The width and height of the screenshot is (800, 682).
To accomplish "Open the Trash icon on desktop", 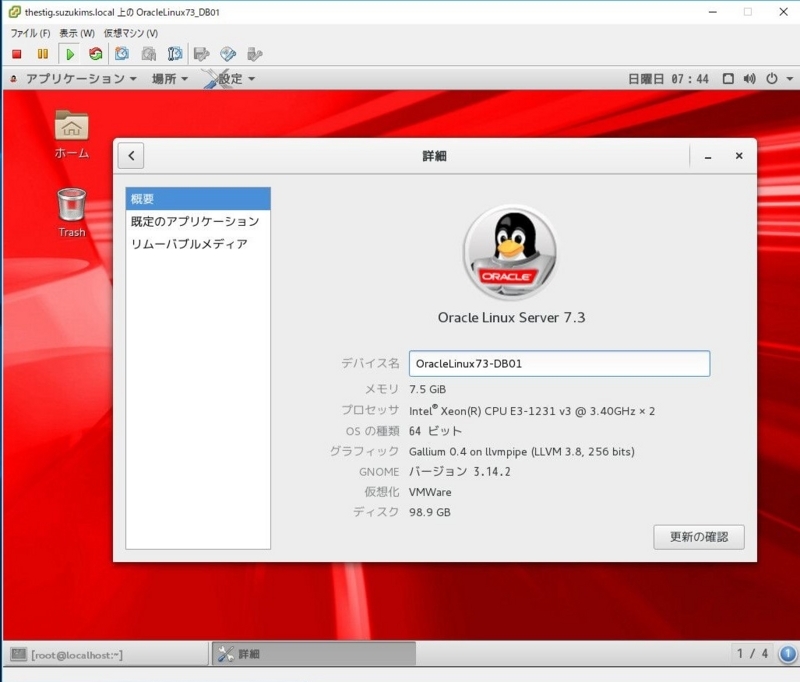I will click(72, 212).
